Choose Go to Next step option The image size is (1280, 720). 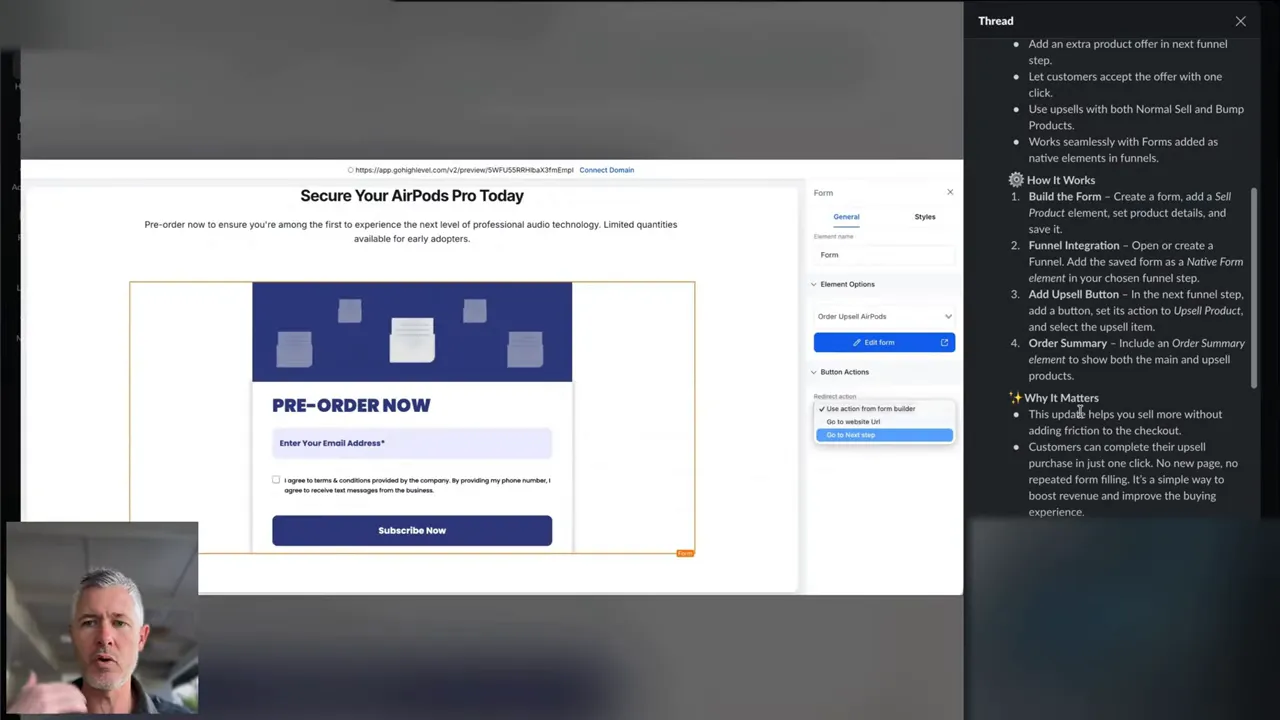pos(884,435)
